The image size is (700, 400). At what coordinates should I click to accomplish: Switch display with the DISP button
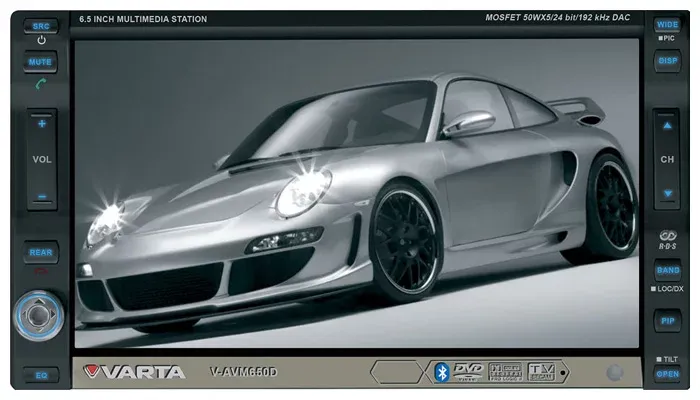668,61
